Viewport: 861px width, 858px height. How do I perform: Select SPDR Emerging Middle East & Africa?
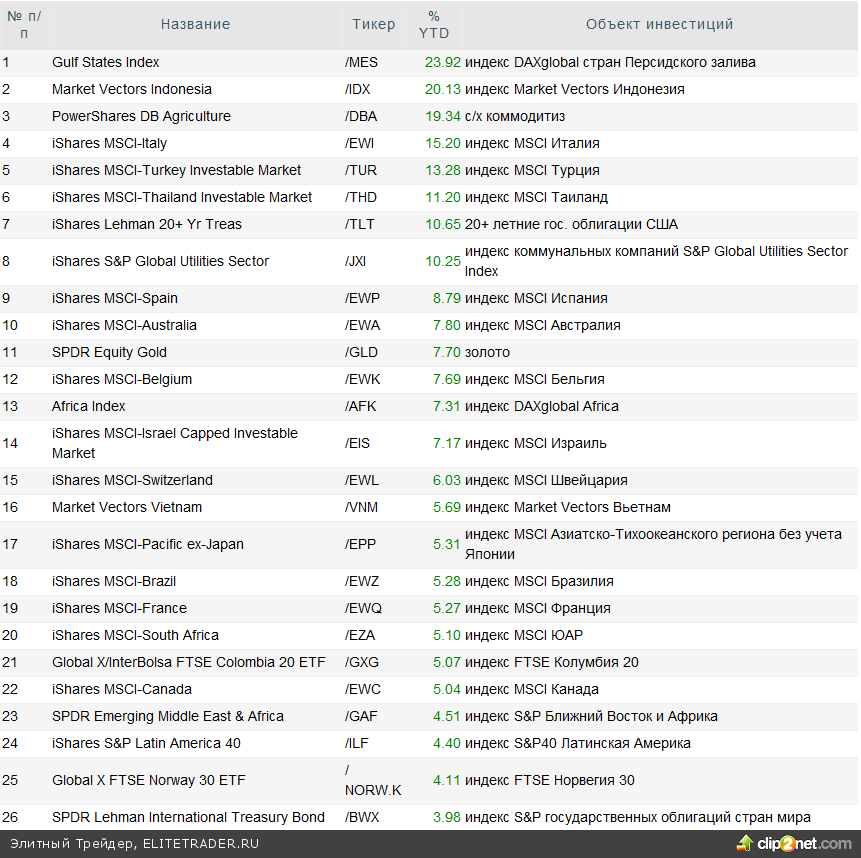point(168,716)
